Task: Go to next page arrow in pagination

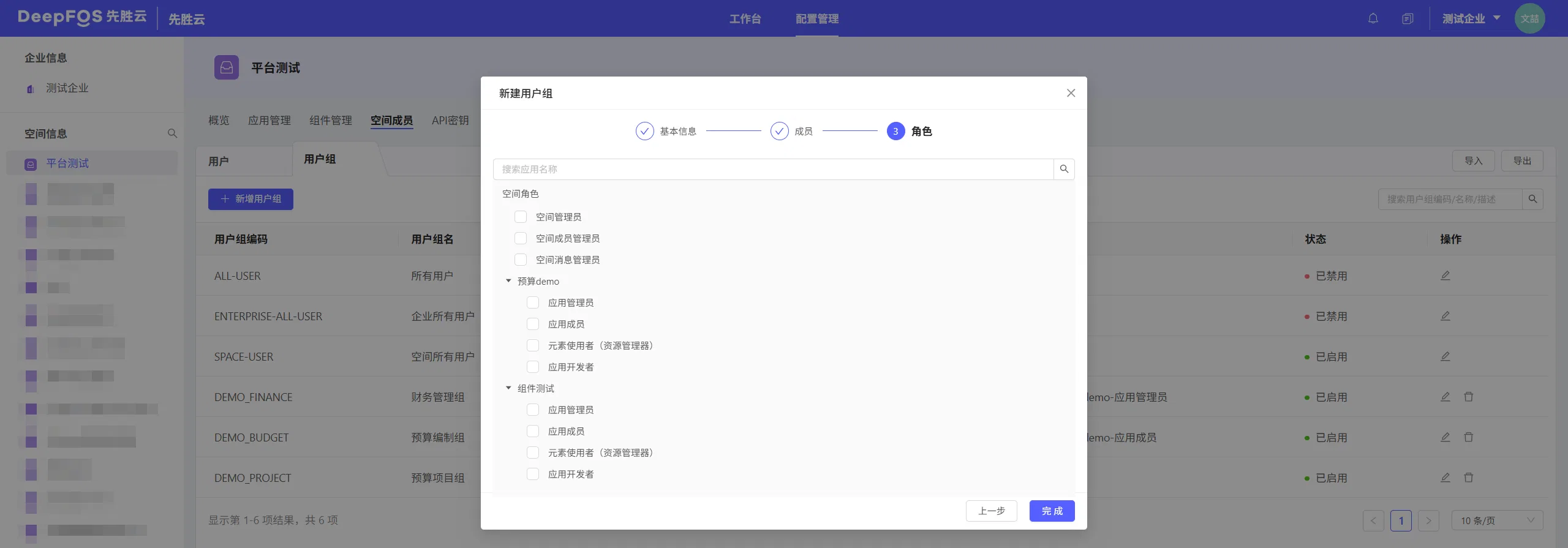Action: [1428, 520]
